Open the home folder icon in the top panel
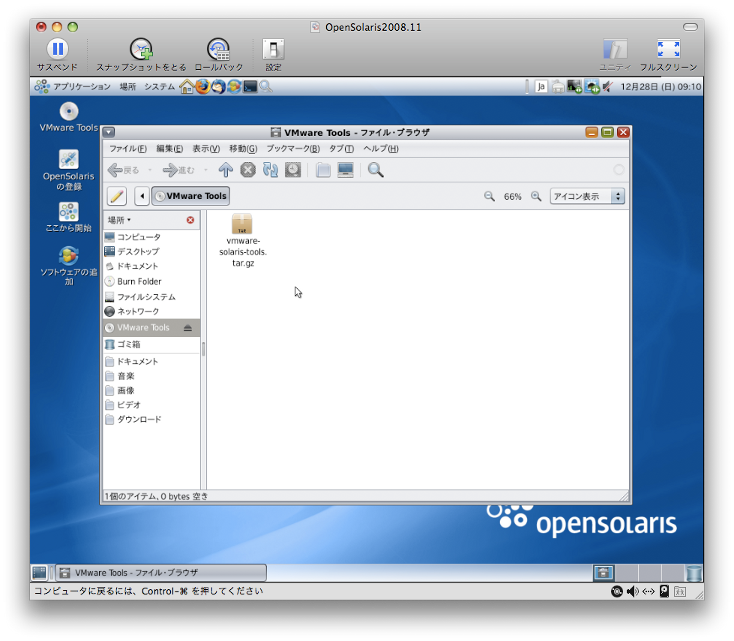 [186, 87]
